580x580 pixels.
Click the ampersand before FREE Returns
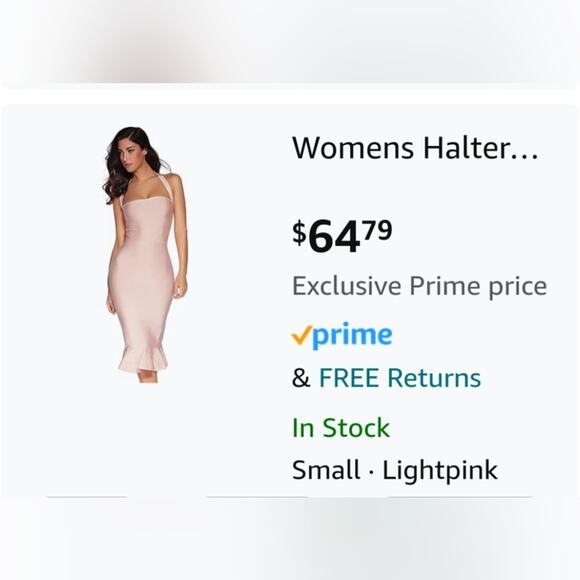tap(301, 378)
